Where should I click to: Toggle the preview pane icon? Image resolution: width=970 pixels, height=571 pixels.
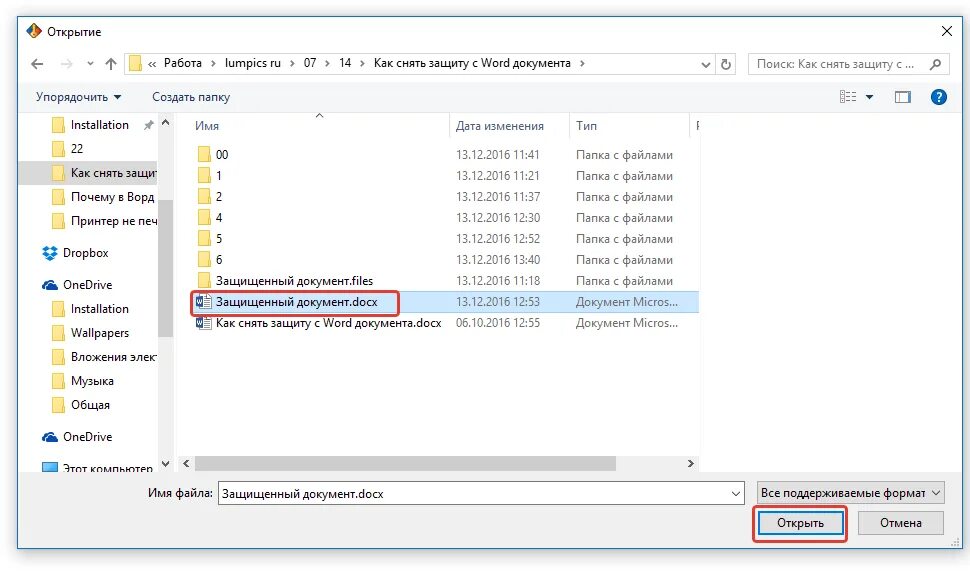click(x=903, y=97)
